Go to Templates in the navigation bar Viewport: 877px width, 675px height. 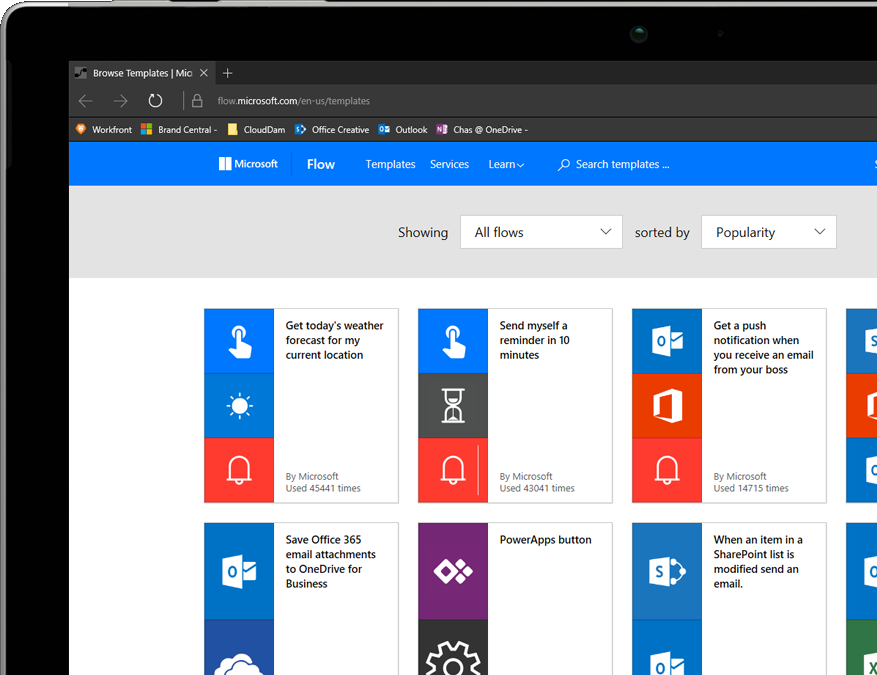pyautogui.click(x=390, y=164)
